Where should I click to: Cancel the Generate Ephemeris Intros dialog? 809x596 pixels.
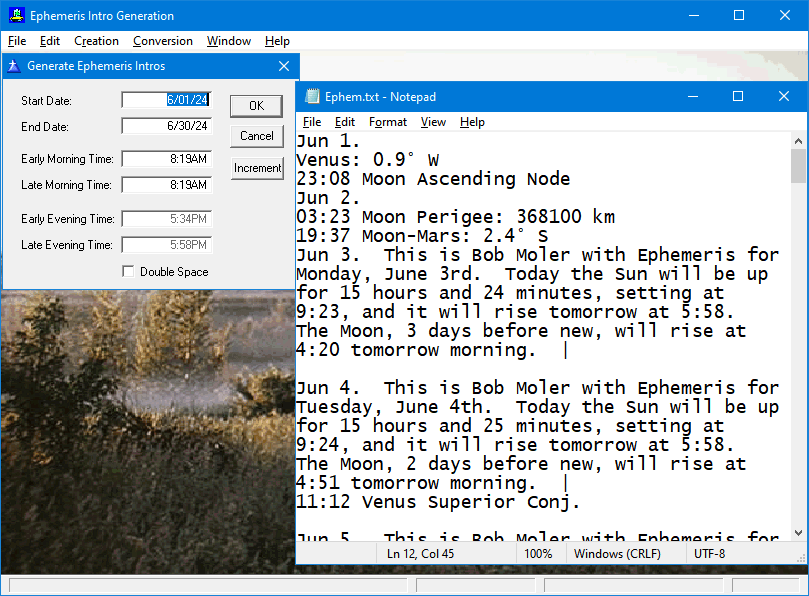256,136
